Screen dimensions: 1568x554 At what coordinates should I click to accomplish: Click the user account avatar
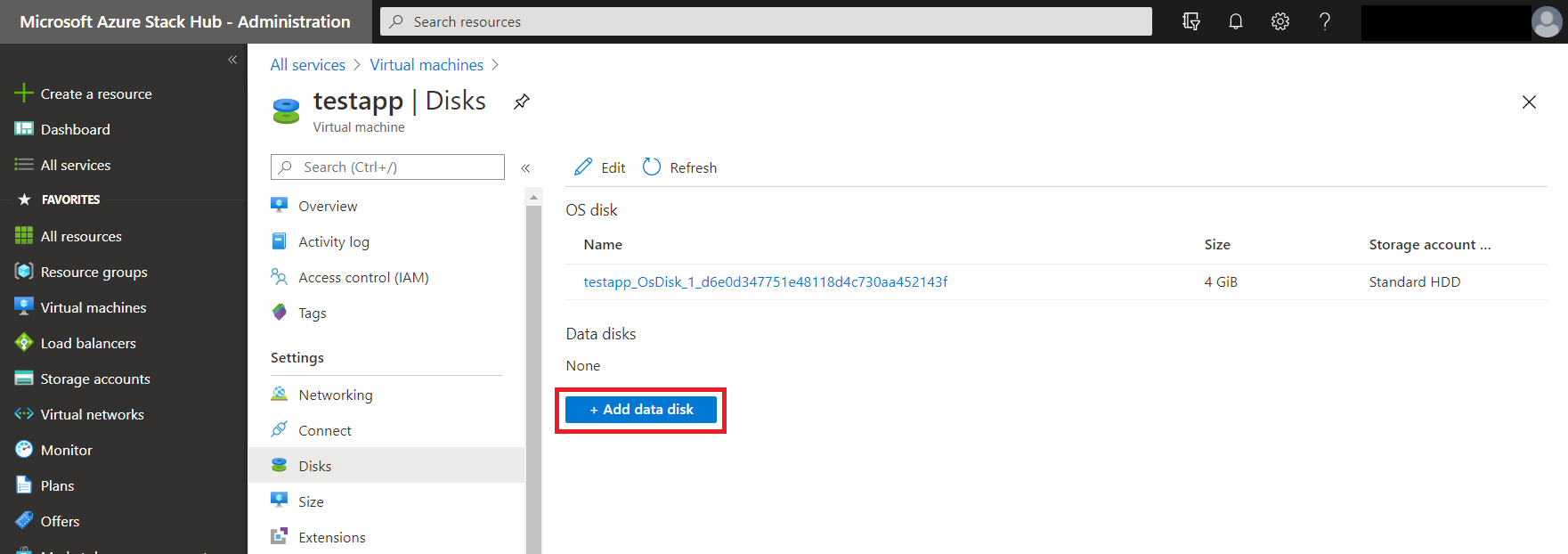tap(1547, 21)
